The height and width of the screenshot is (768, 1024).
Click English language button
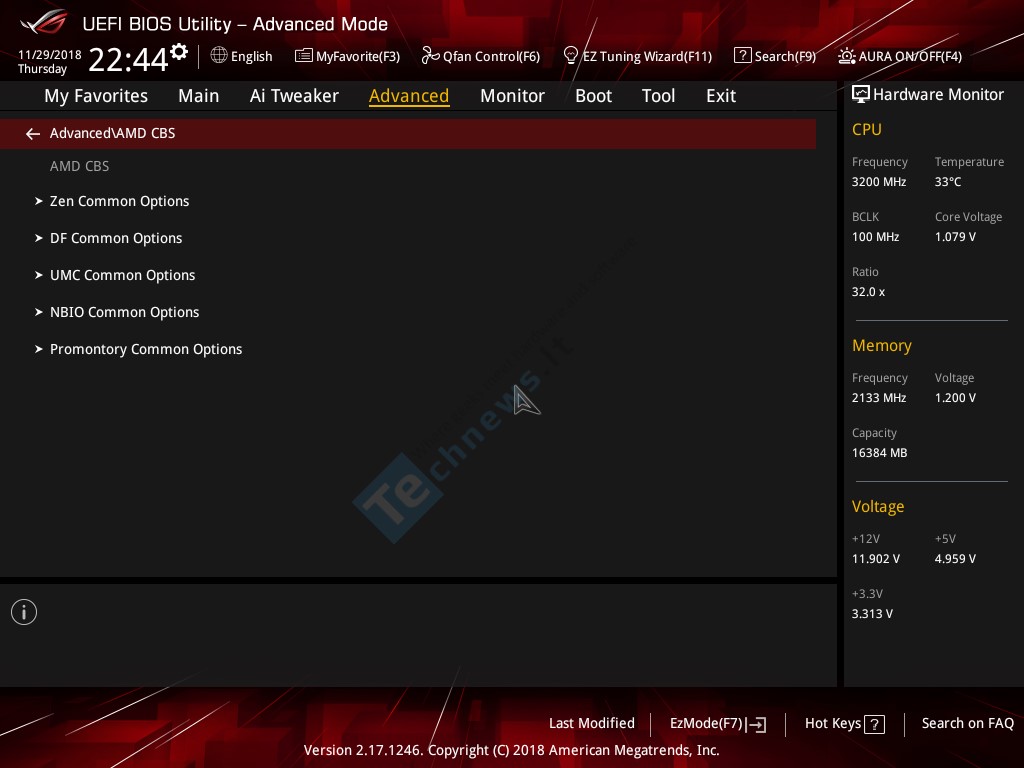251,56
